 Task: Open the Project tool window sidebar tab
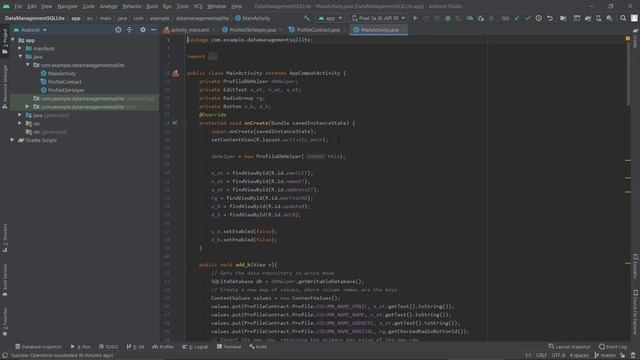pyautogui.click(x=4, y=42)
